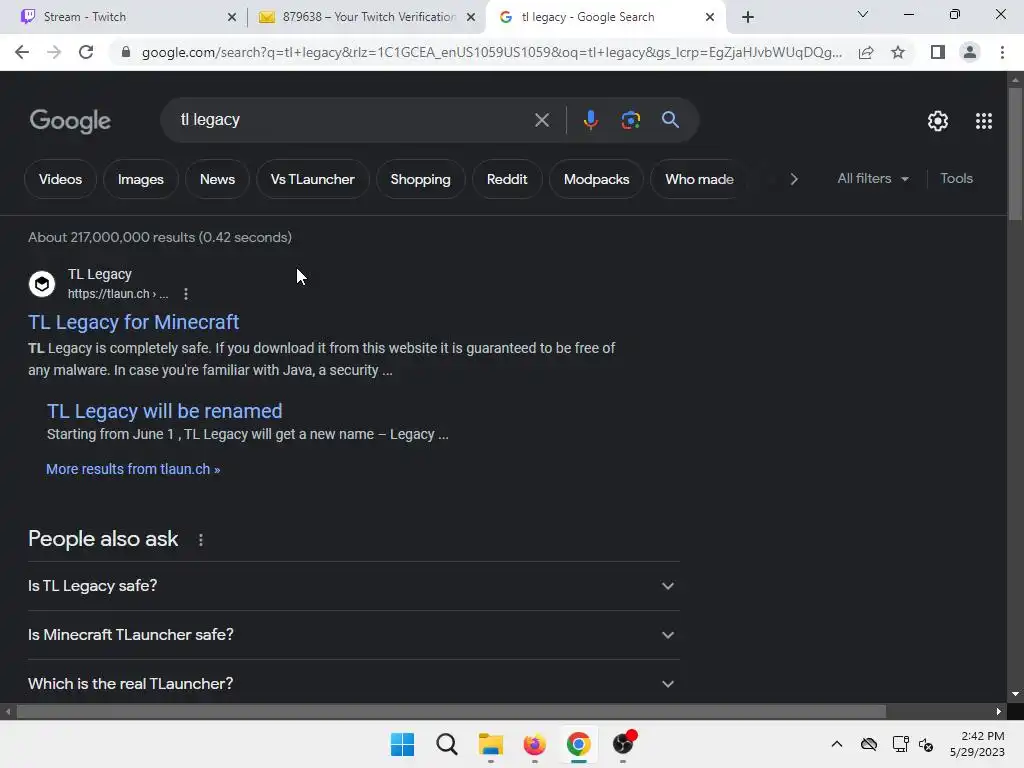Show more filter chips with arrow
The height and width of the screenshot is (768, 1024).
point(793,179)
